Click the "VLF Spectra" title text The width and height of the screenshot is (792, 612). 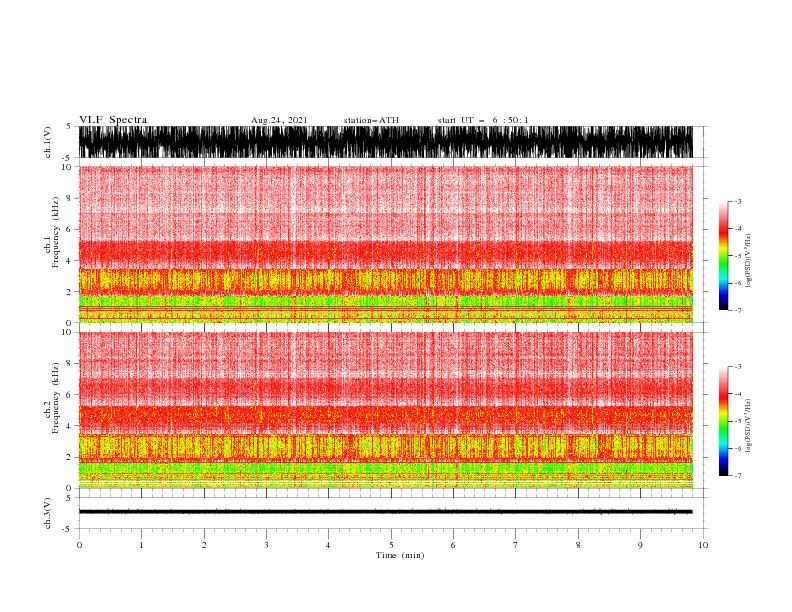(x=113, y=120)
